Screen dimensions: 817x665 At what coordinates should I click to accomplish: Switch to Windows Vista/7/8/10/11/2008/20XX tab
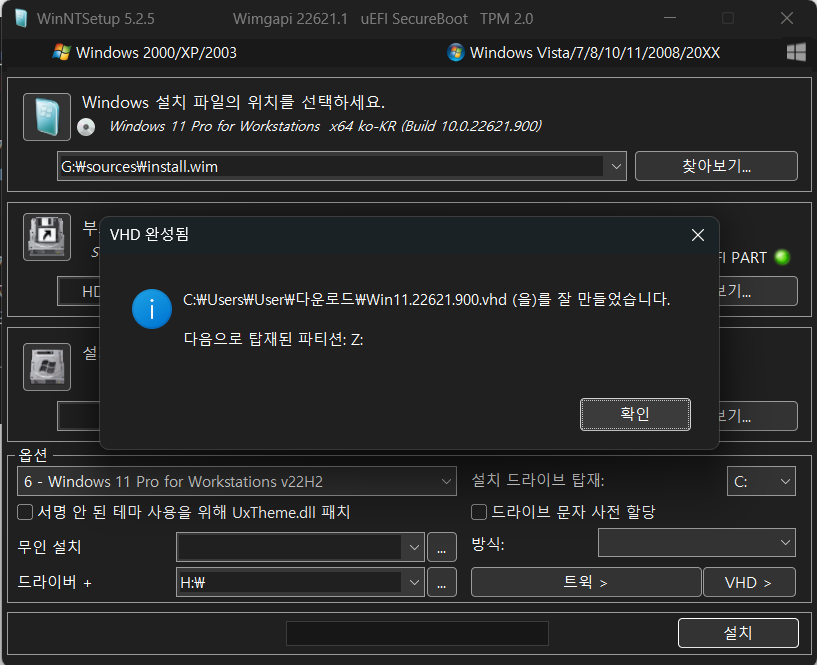point(584,52)
